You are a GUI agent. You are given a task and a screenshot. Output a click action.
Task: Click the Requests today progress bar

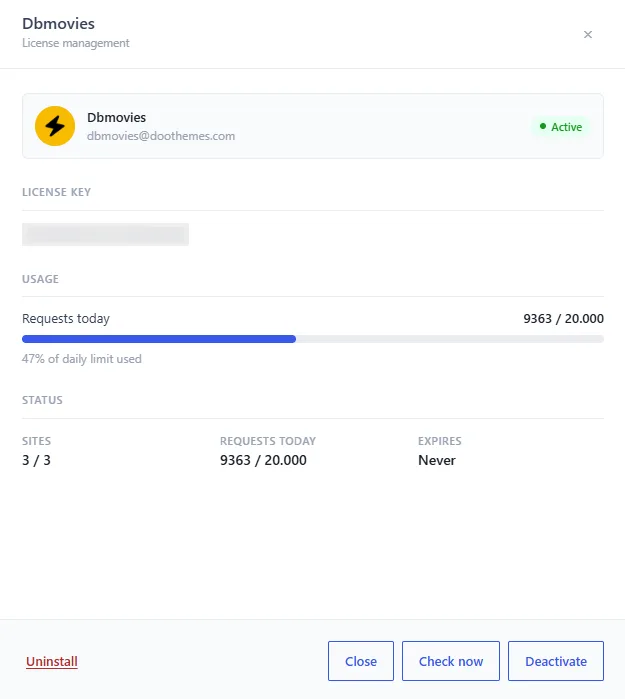(x=313, y=339)
